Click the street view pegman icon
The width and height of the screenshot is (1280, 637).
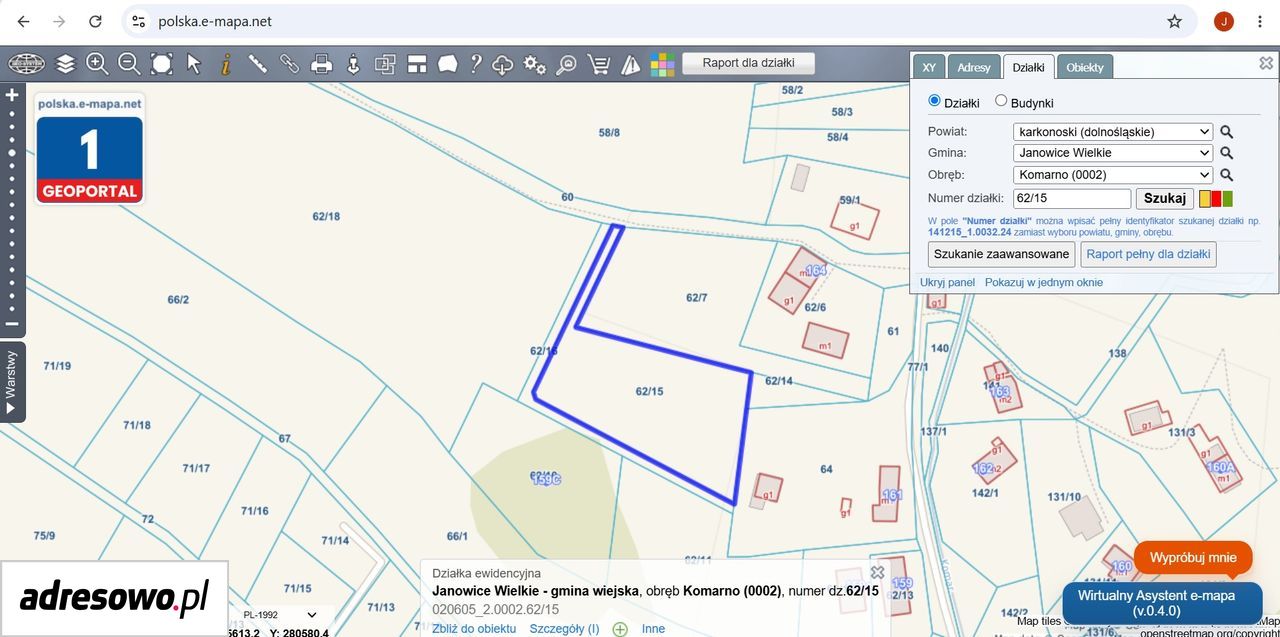coord(353,64)
